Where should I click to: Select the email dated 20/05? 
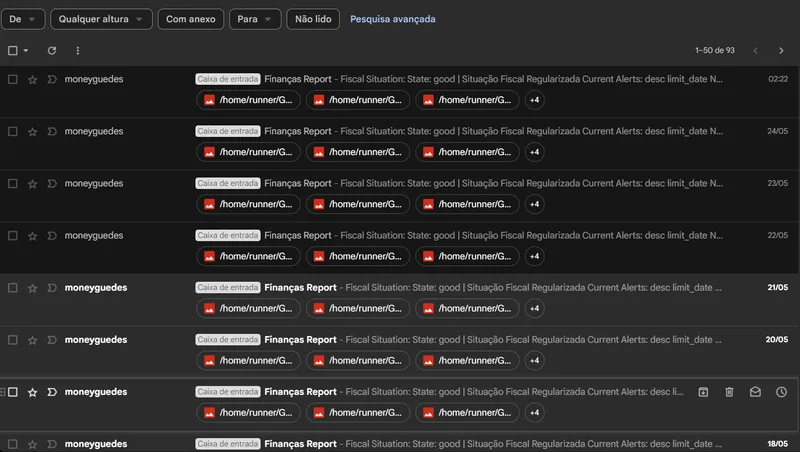point(13,340)
